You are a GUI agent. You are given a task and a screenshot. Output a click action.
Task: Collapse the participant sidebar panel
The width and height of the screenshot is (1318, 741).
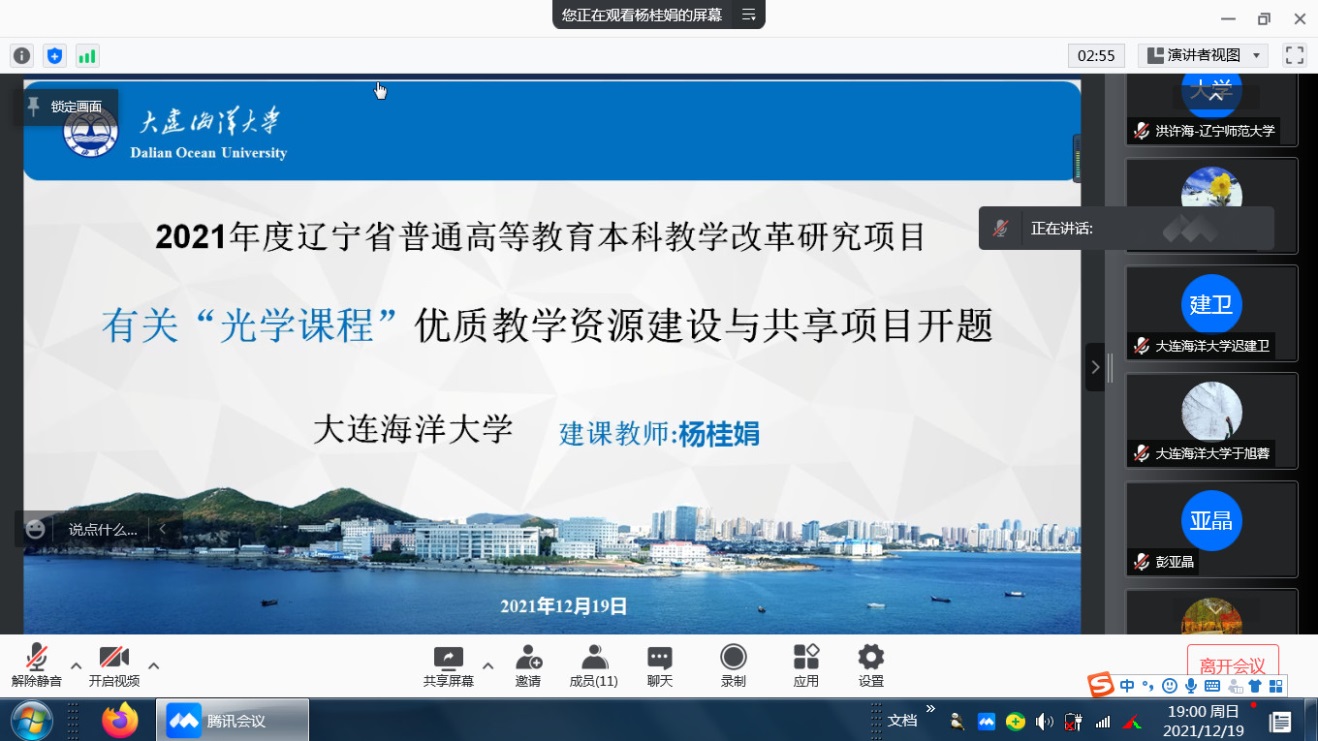pos(1095,367)
